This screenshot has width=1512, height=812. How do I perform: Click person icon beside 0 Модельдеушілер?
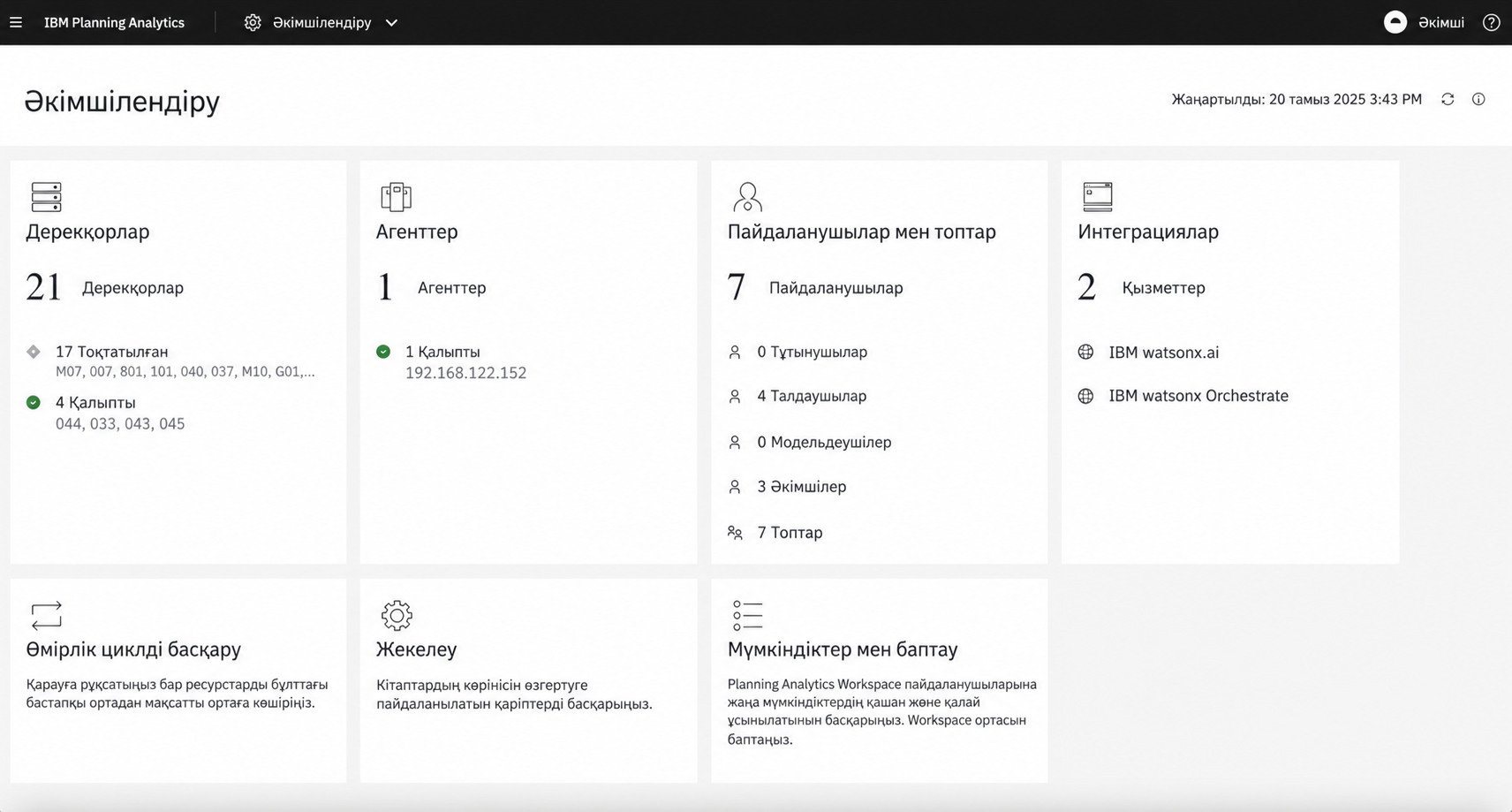tap(735, 442)
